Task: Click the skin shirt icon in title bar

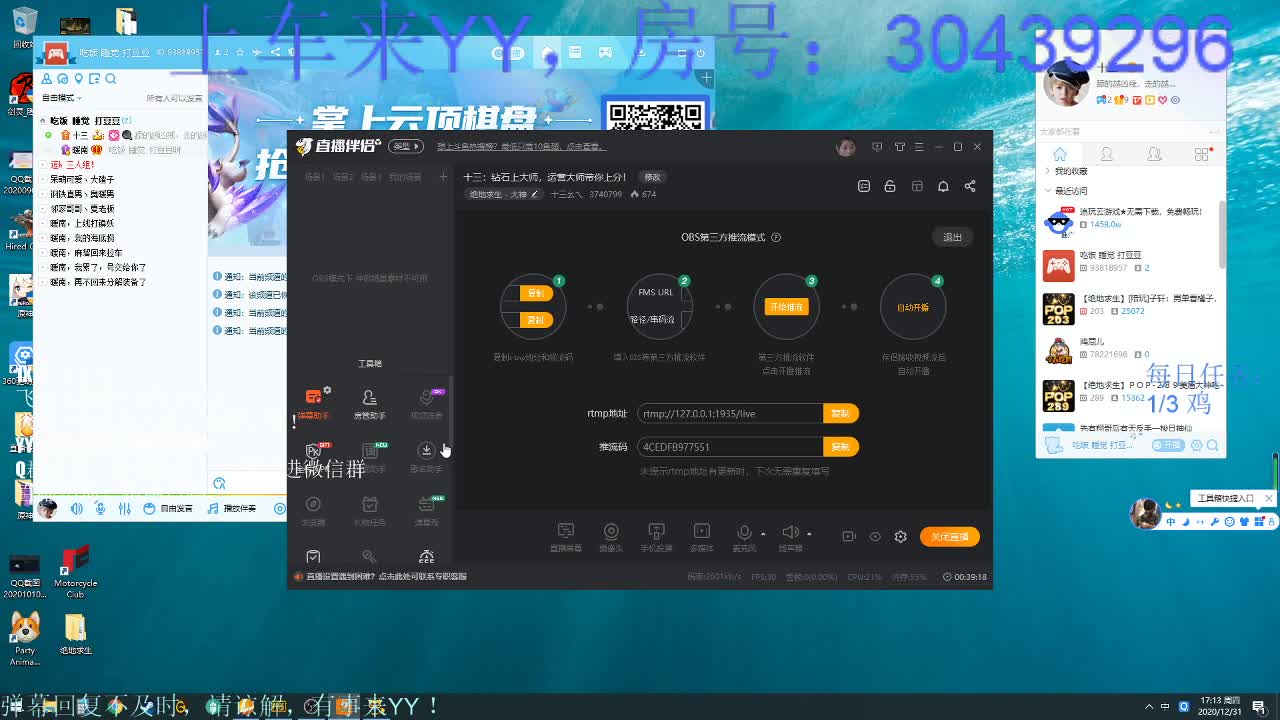Action: (899, 147)
